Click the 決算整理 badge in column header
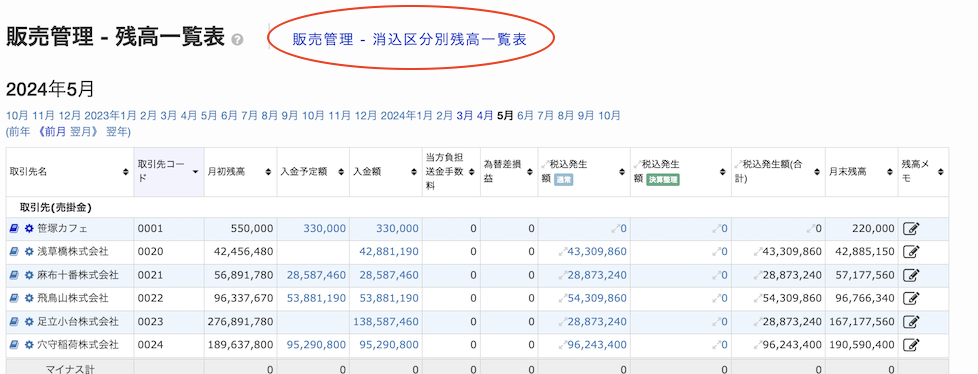This screenshot has height=374, width=978. coord(663,180)
